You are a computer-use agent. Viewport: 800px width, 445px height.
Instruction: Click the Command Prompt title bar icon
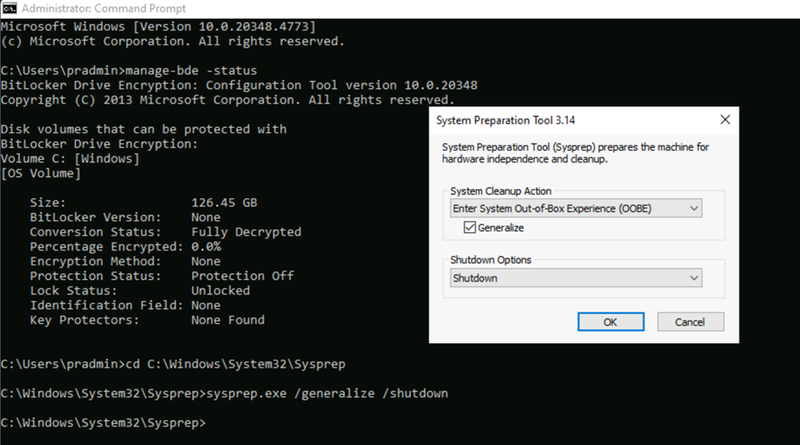tap(9, 8)
